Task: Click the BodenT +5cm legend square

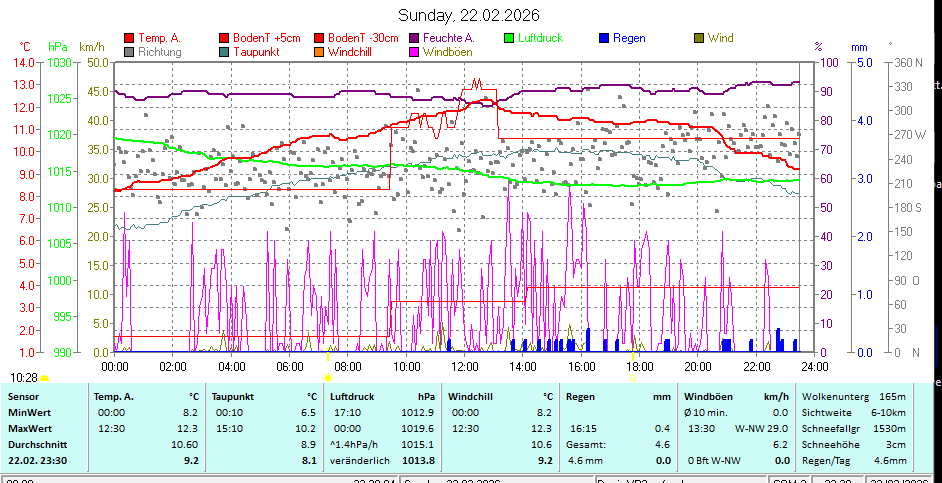Action: tap(224, 38)
